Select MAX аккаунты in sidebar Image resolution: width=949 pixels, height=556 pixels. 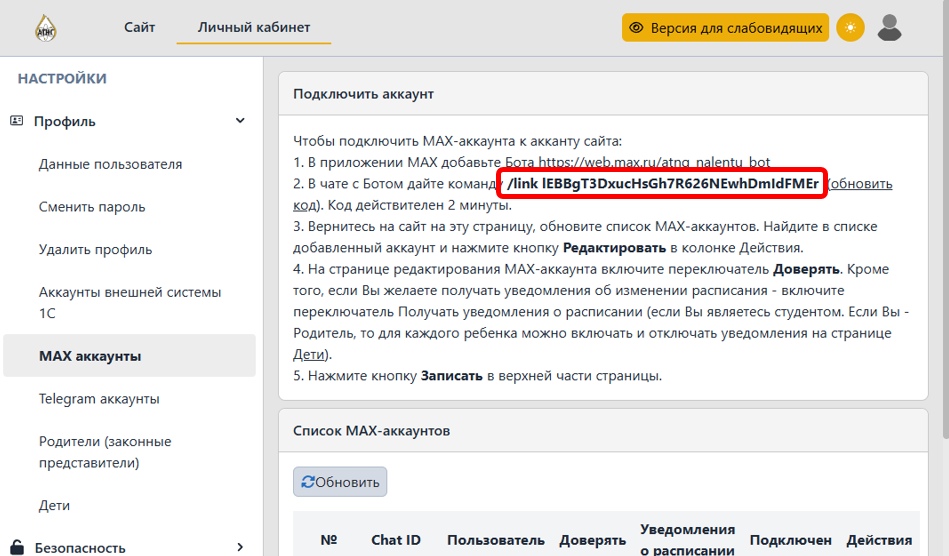pyautogui.click(x=130, y=356)
